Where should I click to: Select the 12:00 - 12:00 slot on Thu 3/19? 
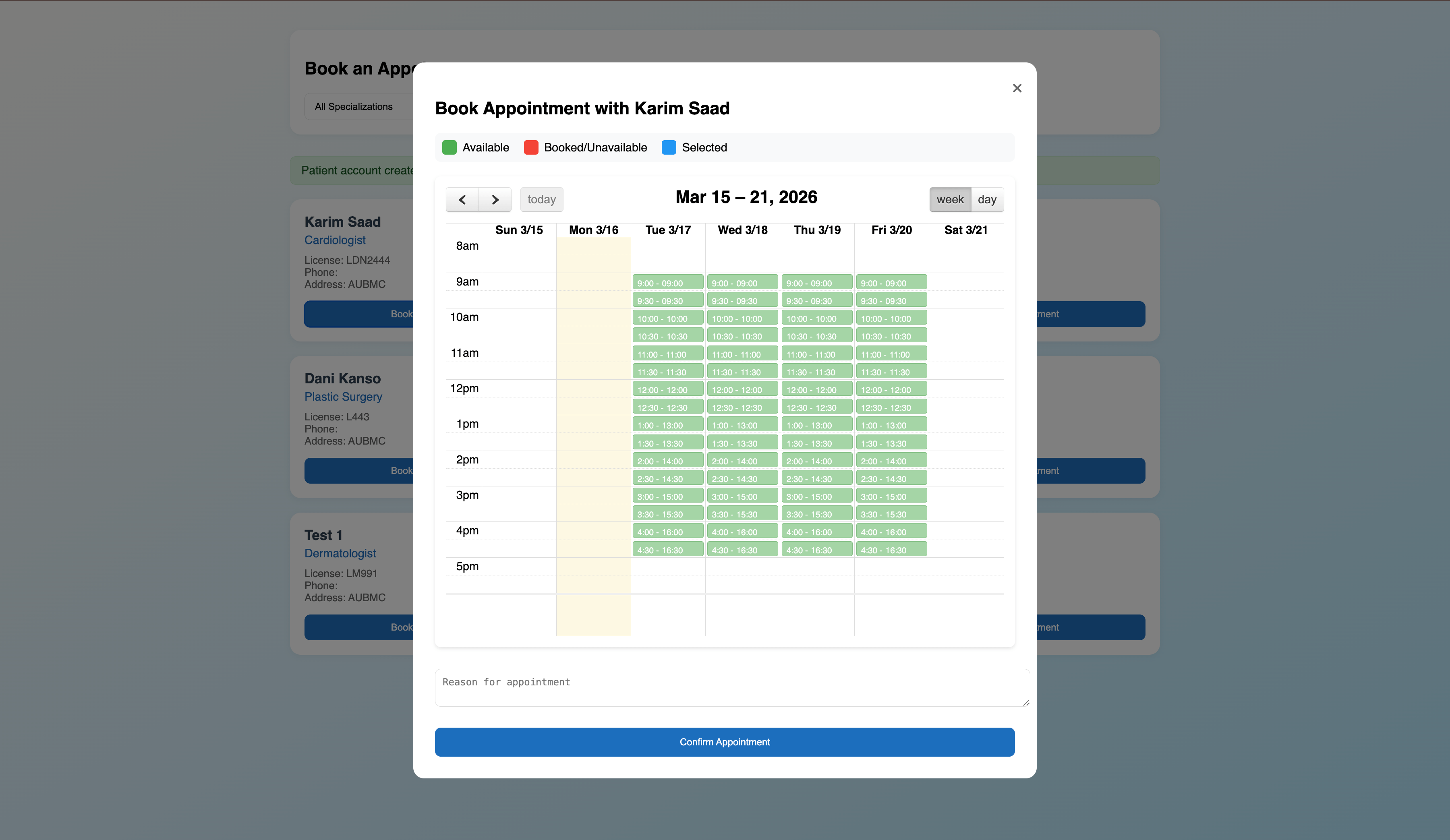(816, 389)
